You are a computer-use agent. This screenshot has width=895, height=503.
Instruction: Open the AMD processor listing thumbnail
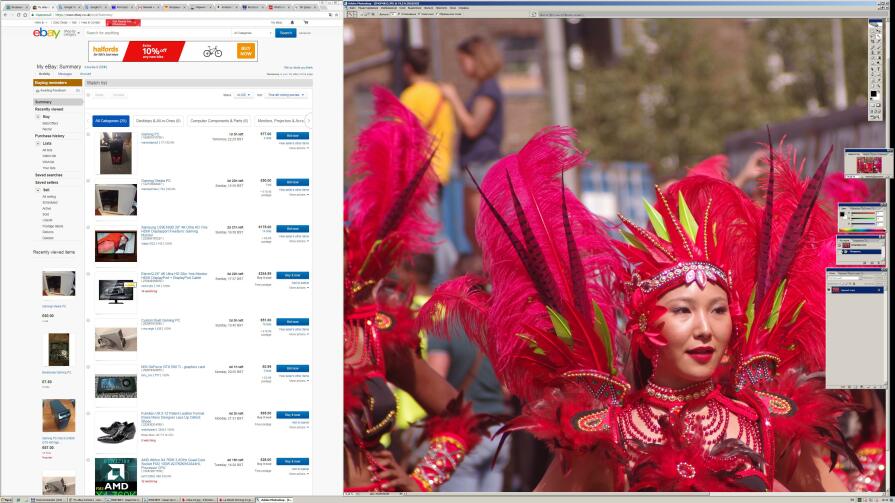click(x=116, y=476)
